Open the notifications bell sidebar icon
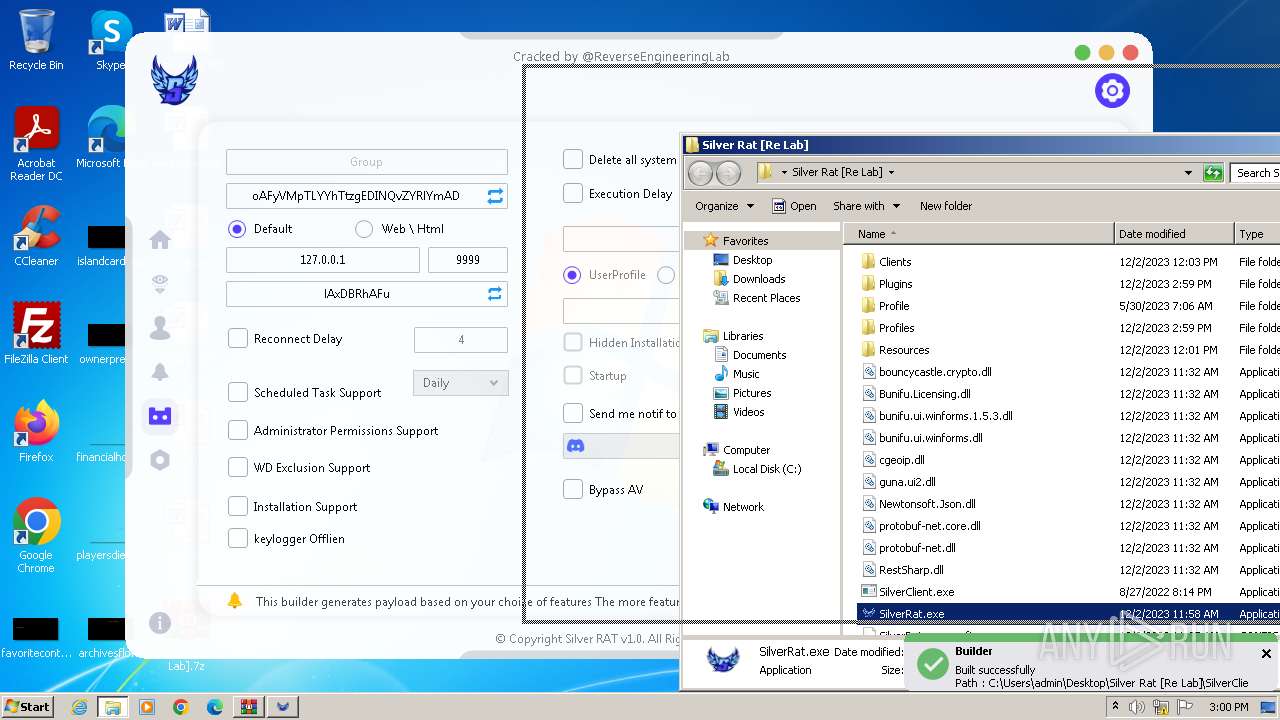 160,372
